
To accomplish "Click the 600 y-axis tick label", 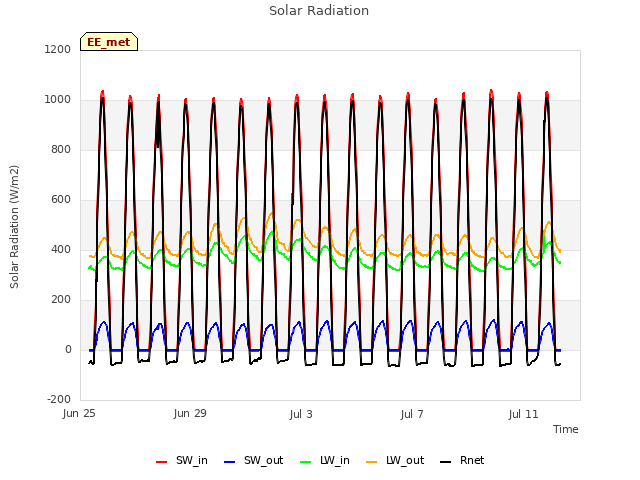I will tap(61, 200).
